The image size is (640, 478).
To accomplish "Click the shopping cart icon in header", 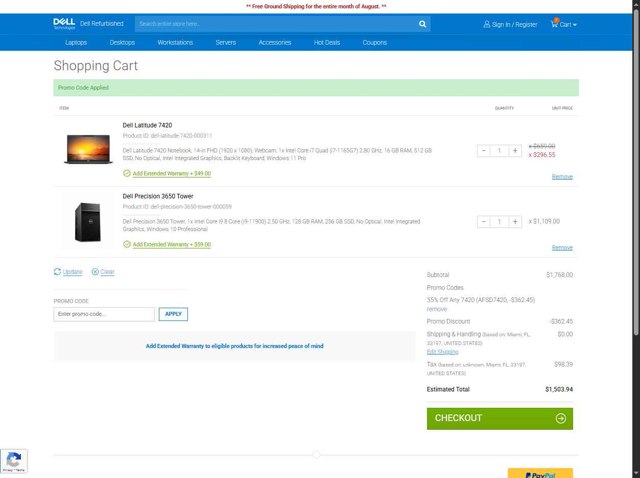I will pyautogui.click(x=554, y=24).
